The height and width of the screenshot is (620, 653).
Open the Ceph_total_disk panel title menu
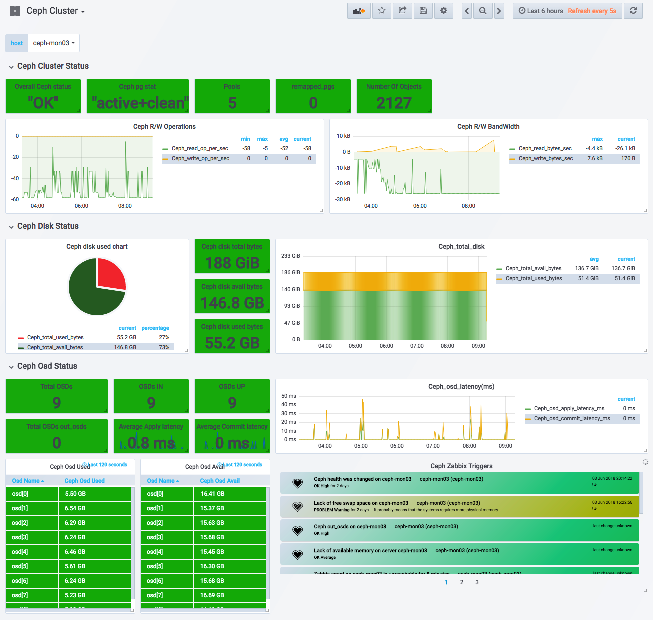click(x=461, y=247)
